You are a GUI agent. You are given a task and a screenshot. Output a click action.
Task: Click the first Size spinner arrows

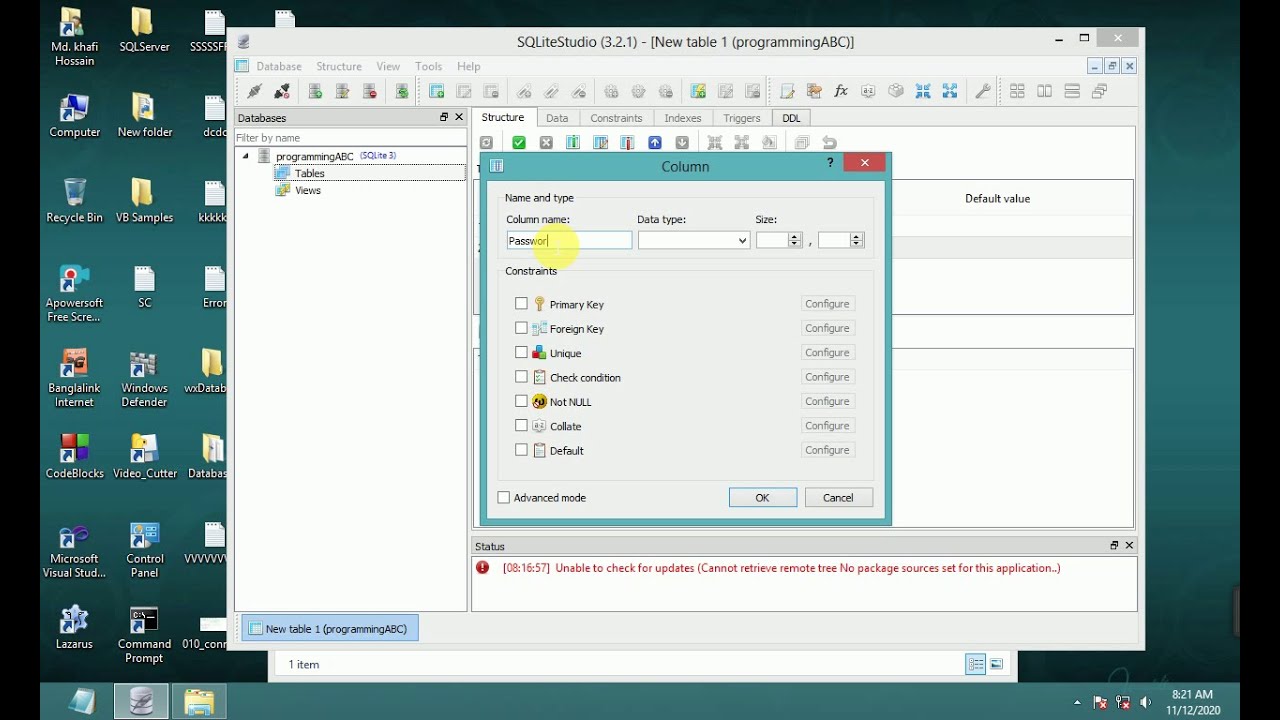795,240
